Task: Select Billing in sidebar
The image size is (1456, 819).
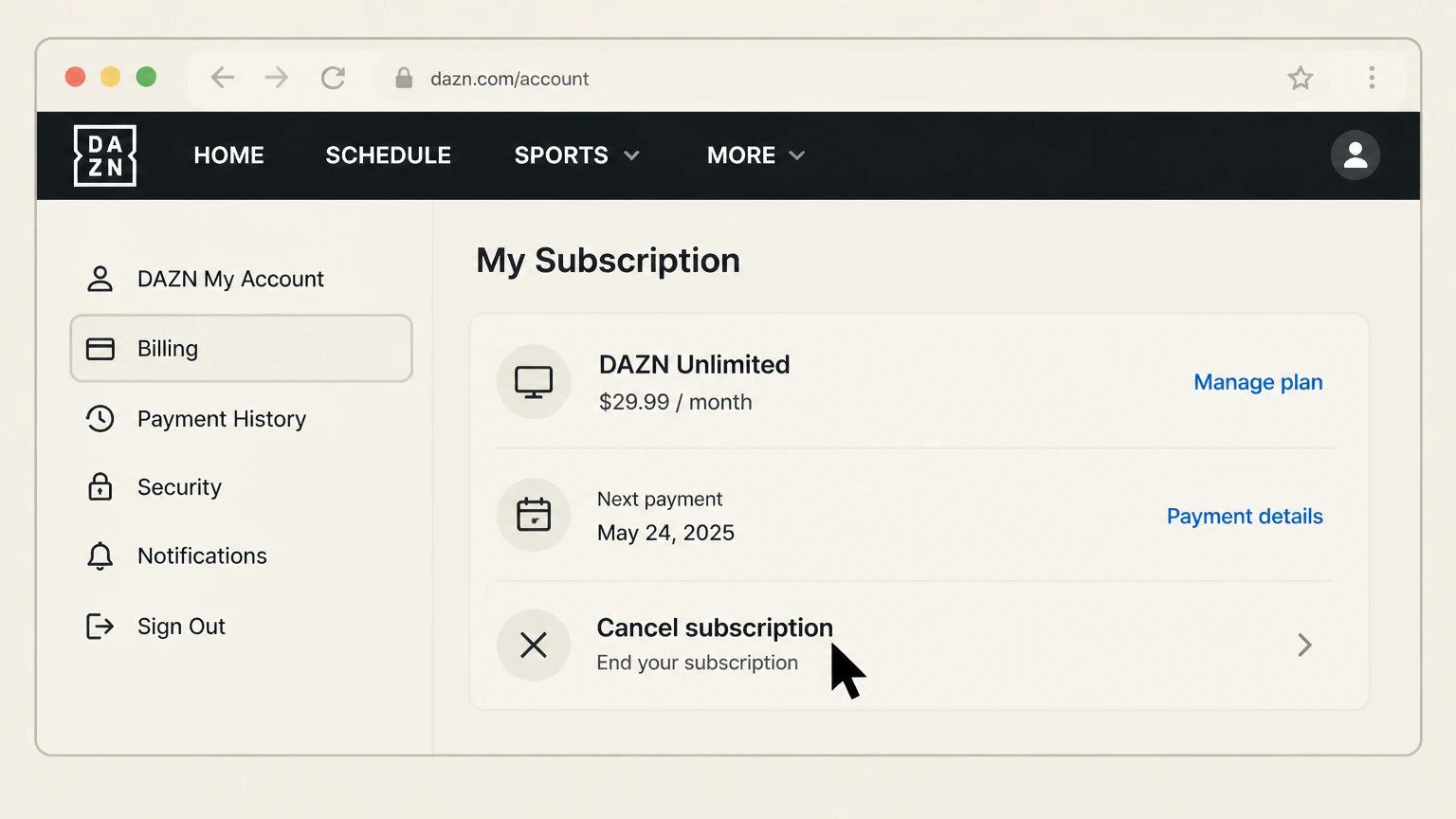Action: [x=242, y=349]
